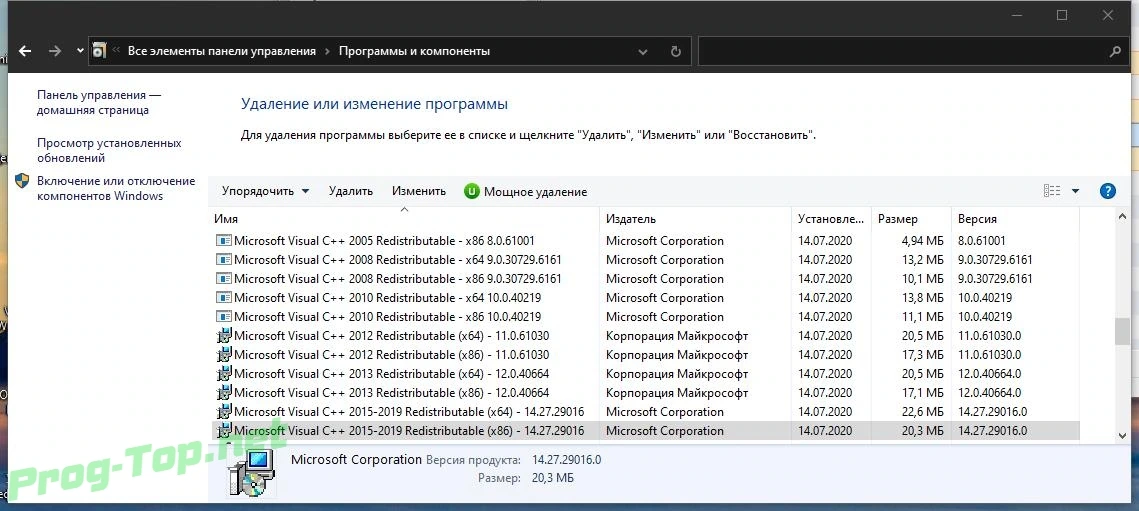Click the scrollbar up arrow
The height and width of the screenshot is (511, 1139).
[1123, 216]
